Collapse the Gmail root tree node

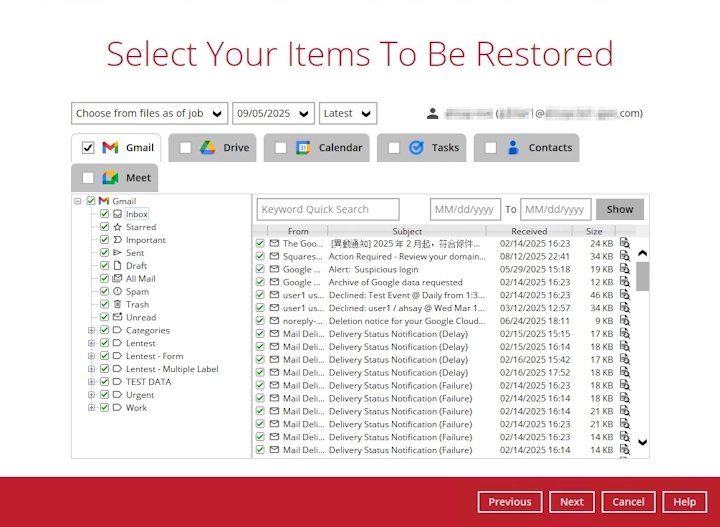point(78,201)
